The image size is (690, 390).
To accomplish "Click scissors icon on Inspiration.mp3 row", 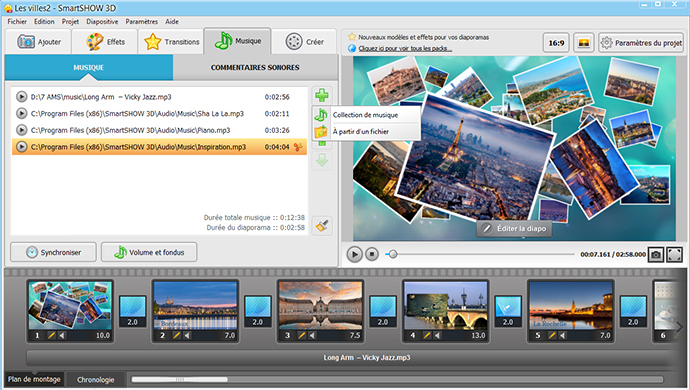I will point(298,147).
